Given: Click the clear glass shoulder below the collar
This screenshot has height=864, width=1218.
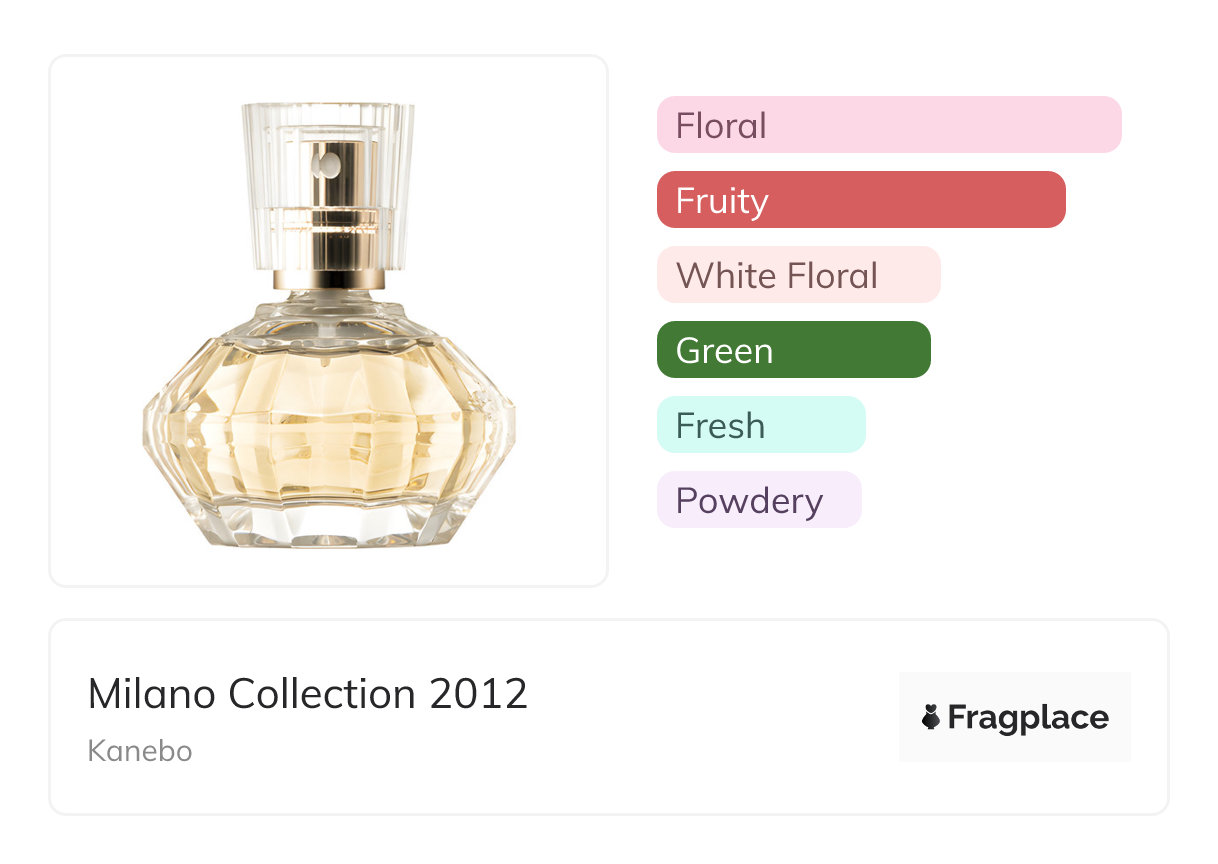Looking at the screenshot, I should pos(328,315).
